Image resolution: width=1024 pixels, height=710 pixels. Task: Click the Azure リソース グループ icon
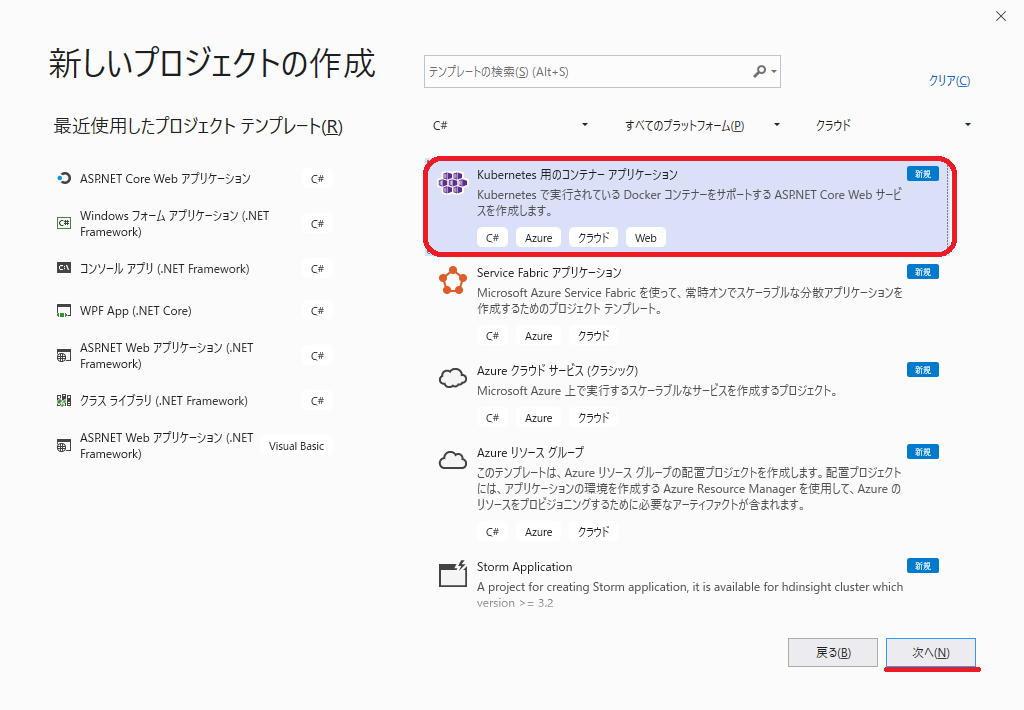tap(453, 460)
